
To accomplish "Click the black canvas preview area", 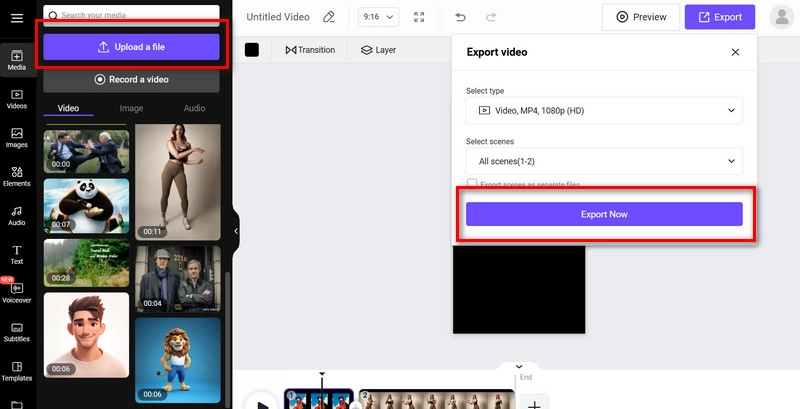I will [x=519, y=289].
